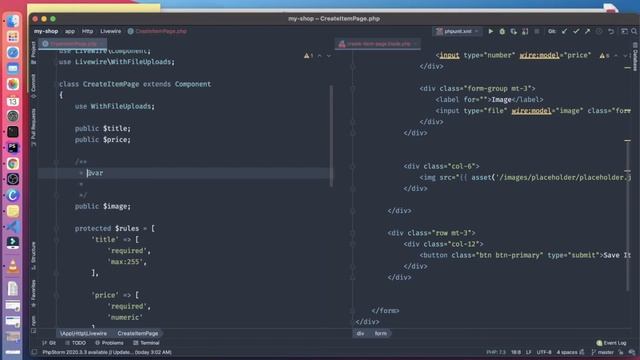This screenshot has width=640, height=360.
Task: Fold the 'price' rules array
Action: click(56, 295)
